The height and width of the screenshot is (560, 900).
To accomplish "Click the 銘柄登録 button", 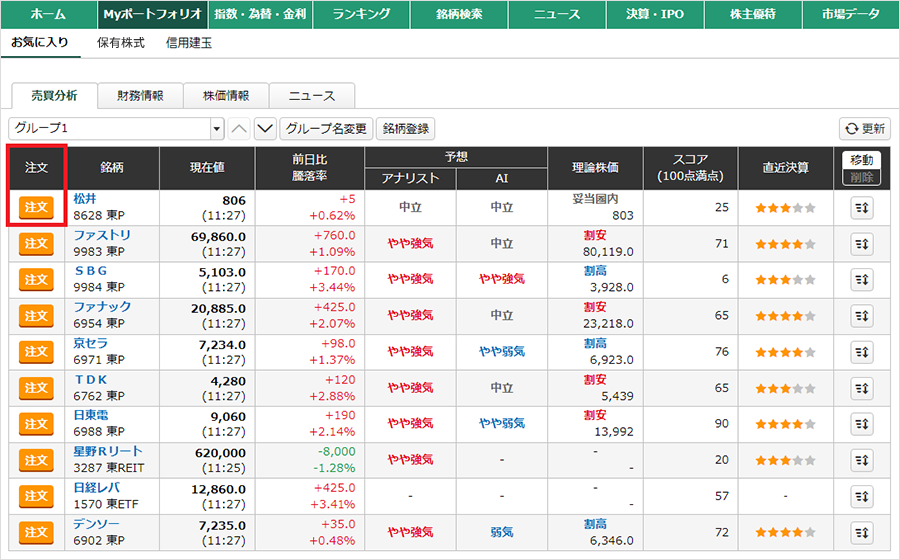I will pyautogui.click(x=406, y=129).
